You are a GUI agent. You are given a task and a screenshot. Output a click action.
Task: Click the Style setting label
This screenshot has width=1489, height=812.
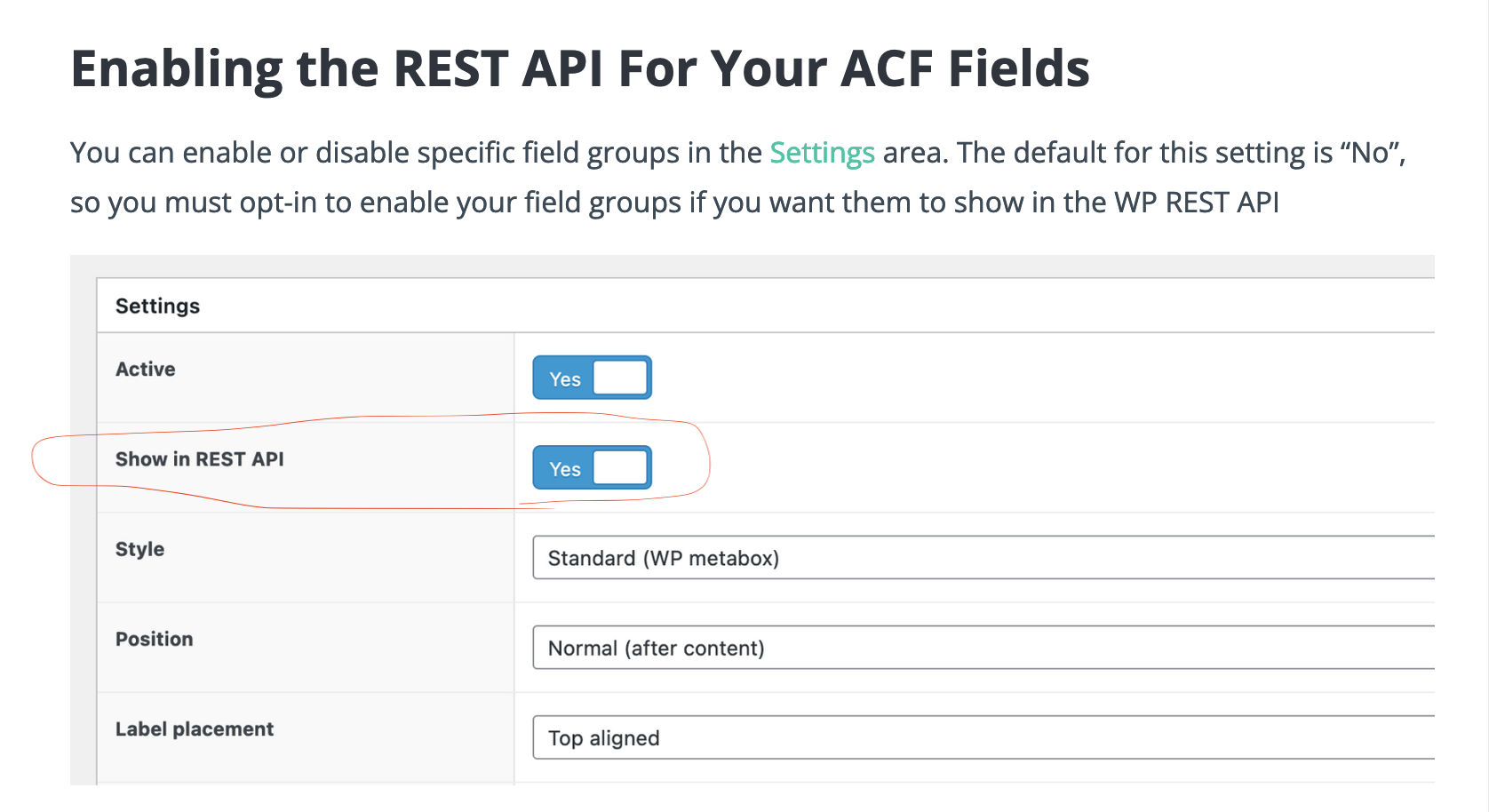point(140,549)
